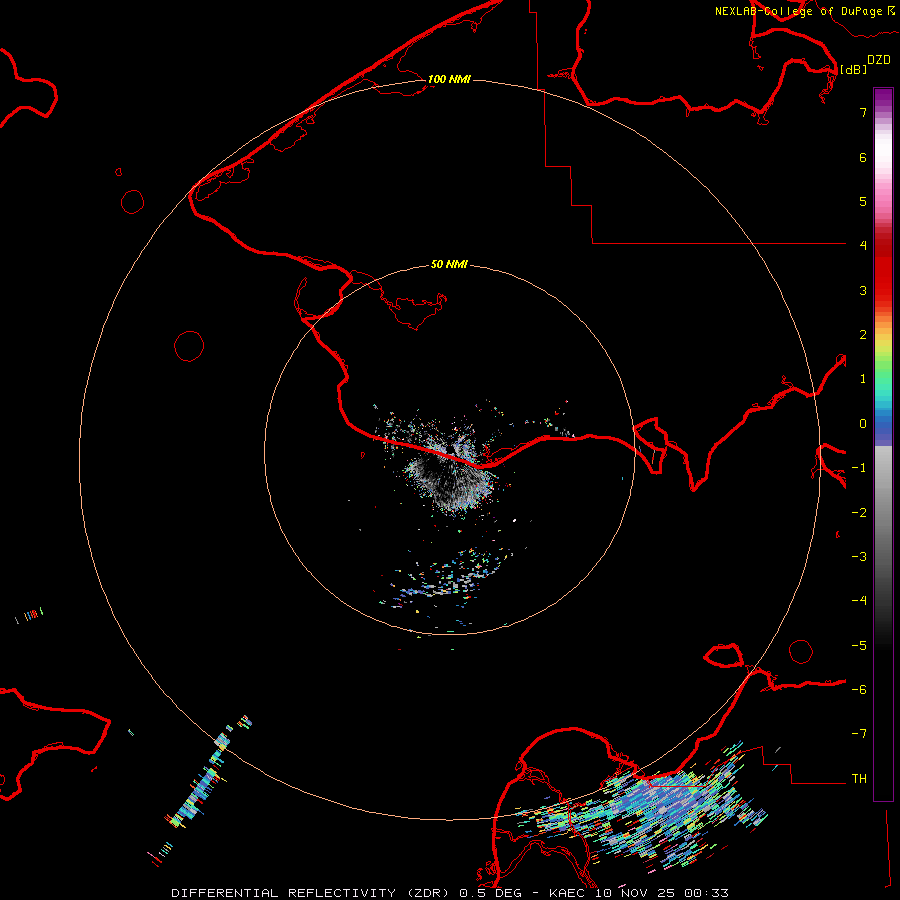Click the 3 value on color scale

(x=863, y=290)
